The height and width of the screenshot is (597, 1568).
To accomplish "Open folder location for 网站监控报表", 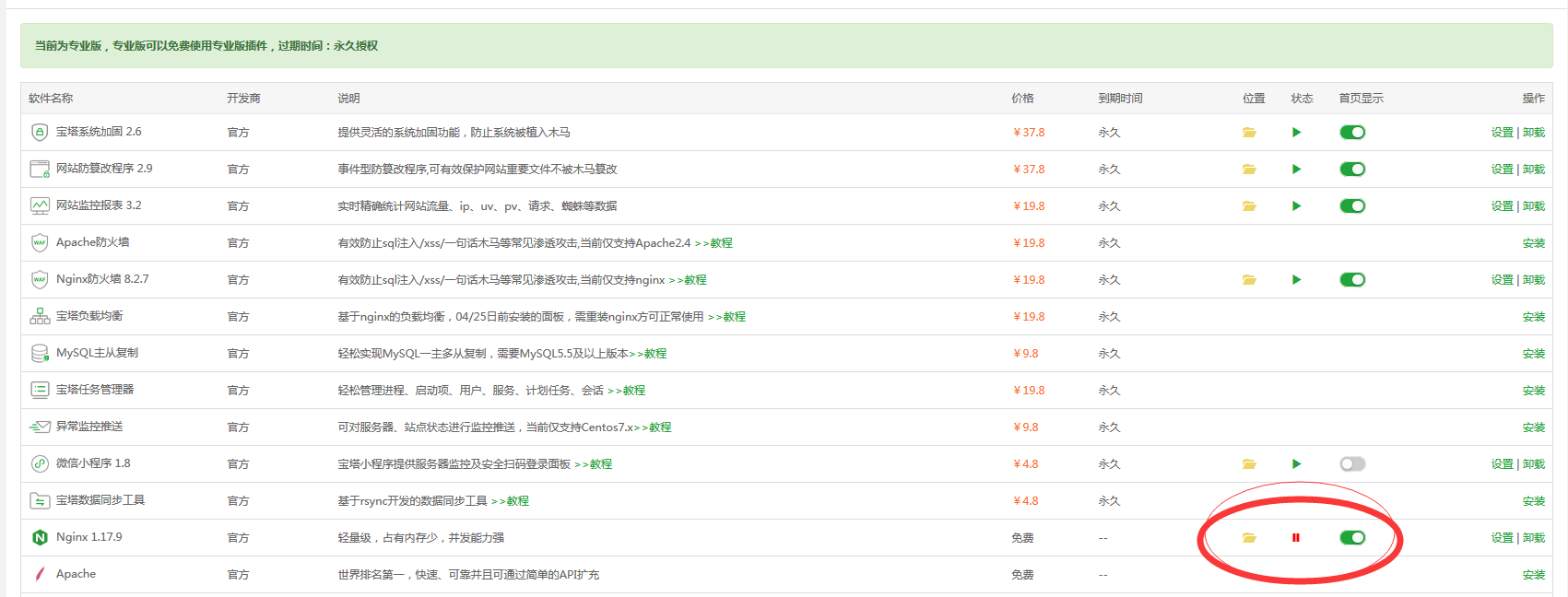I will 1249,206.
